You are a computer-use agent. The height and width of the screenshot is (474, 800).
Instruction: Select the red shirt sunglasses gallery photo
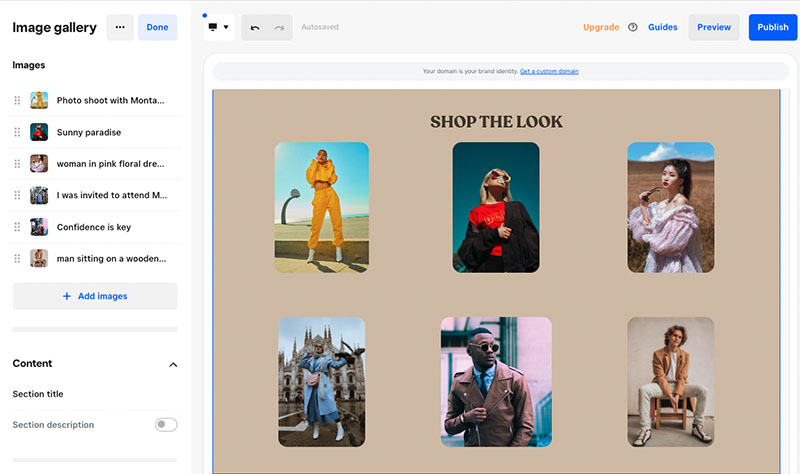tap(496, 207)
